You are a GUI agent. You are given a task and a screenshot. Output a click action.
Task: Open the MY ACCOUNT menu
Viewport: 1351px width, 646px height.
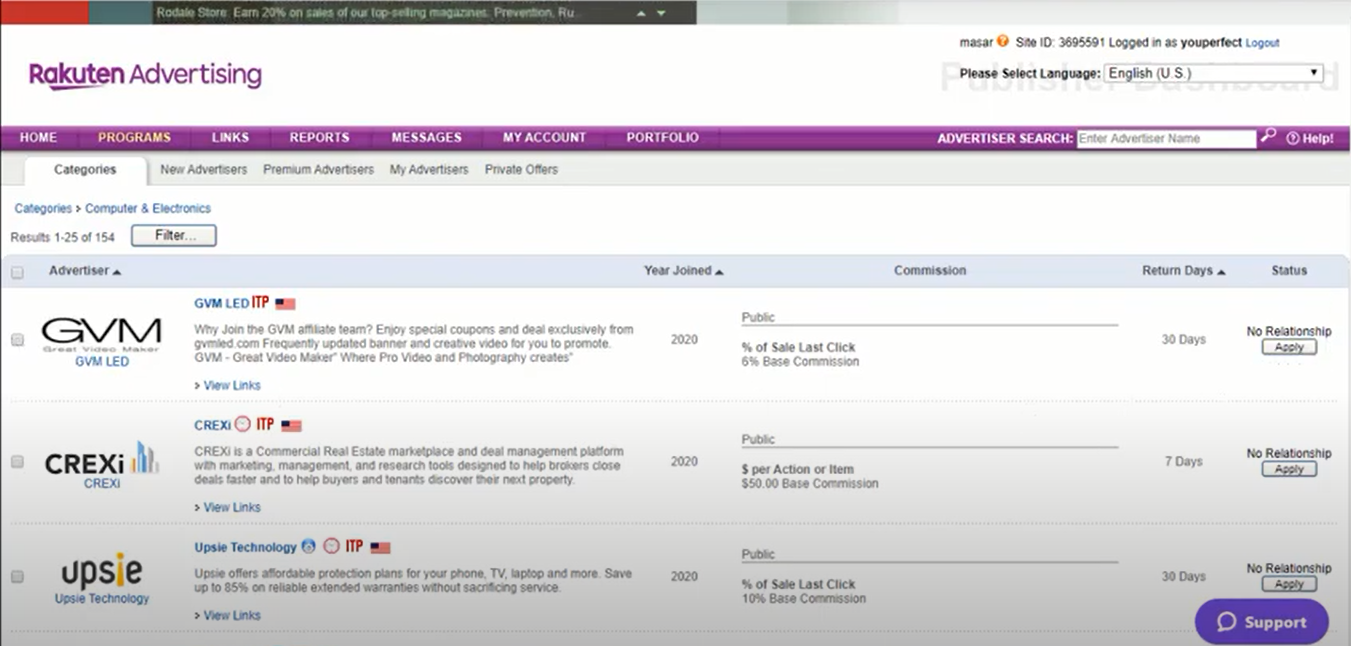pos(544,138)
